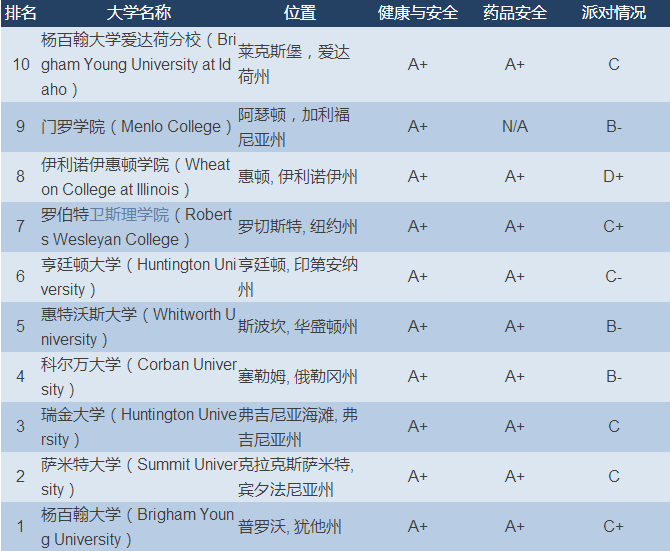Open the 卫斯理学院 hyperlink in row 7
Screen dimensions: 670x551
coord(129,214)
